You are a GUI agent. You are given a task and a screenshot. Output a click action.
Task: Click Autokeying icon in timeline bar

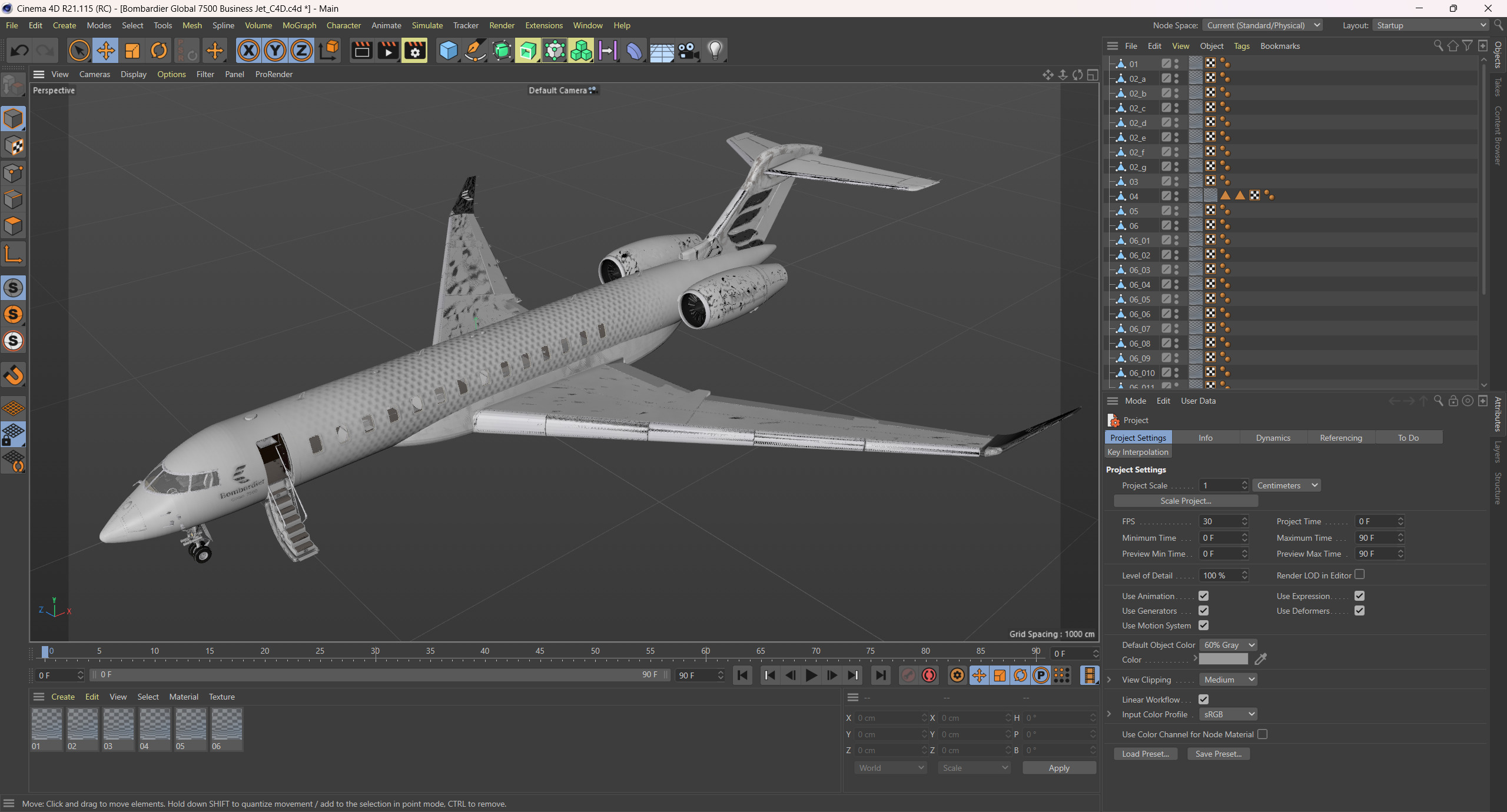[929, 675]
